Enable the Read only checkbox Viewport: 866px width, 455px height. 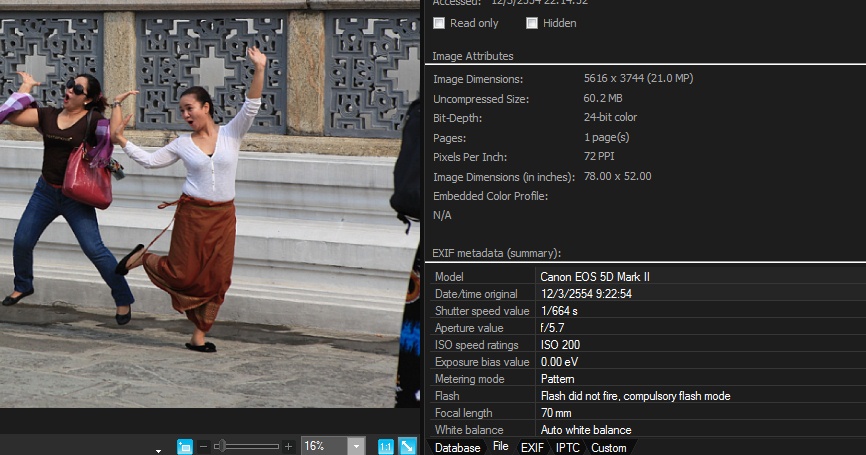pos(439,23)
